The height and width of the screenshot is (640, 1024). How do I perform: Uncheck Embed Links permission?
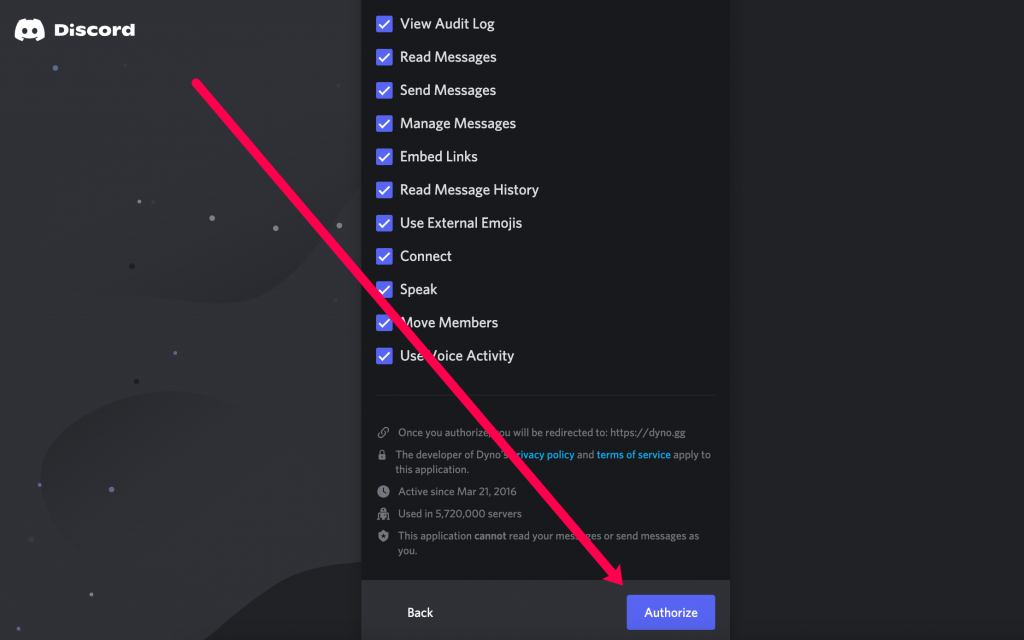coord(384,156)
